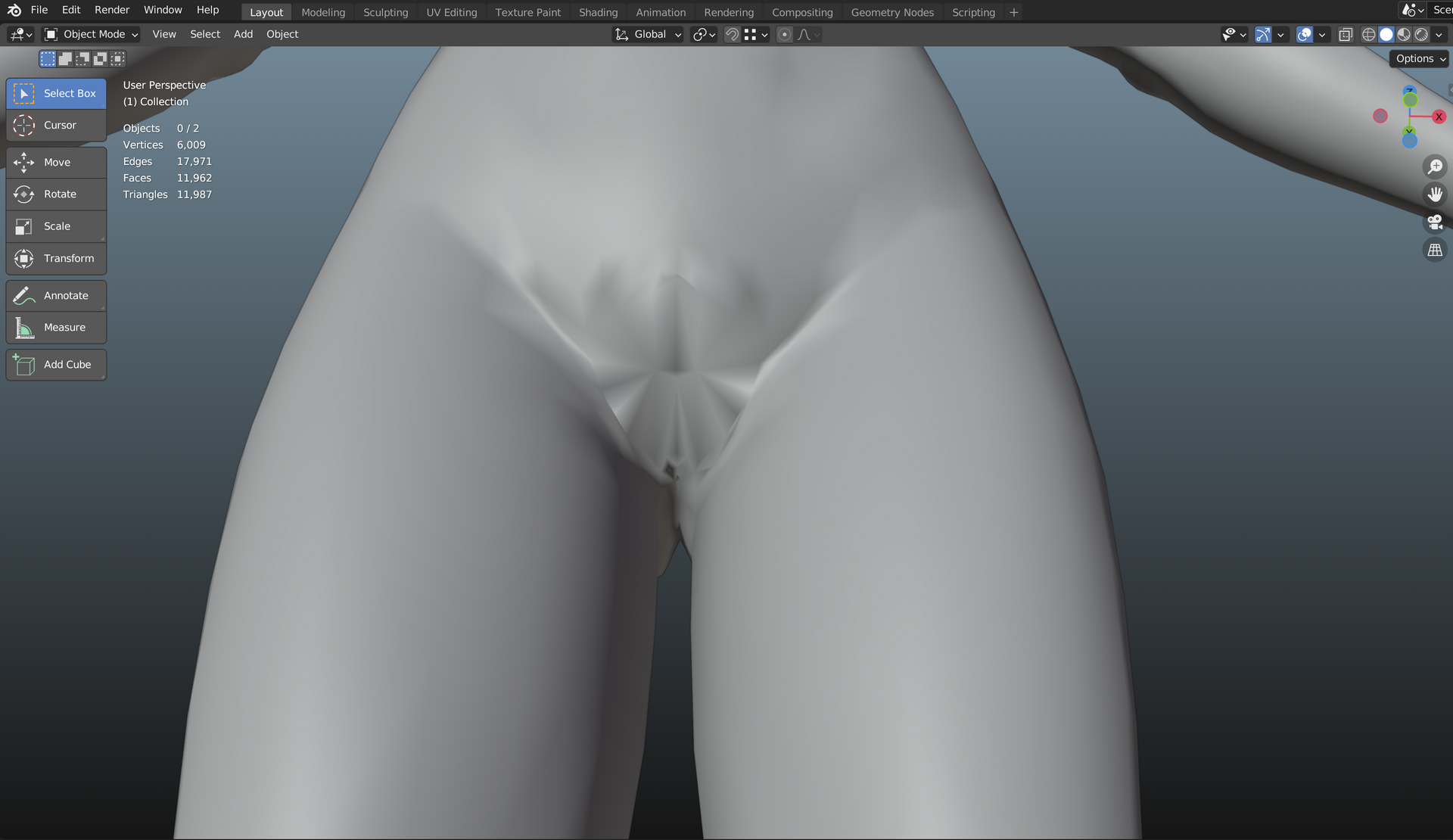The image size is (1453, 840).
Task: Switch to the Texture Paint workspace
Action: [x=528, y=13]
